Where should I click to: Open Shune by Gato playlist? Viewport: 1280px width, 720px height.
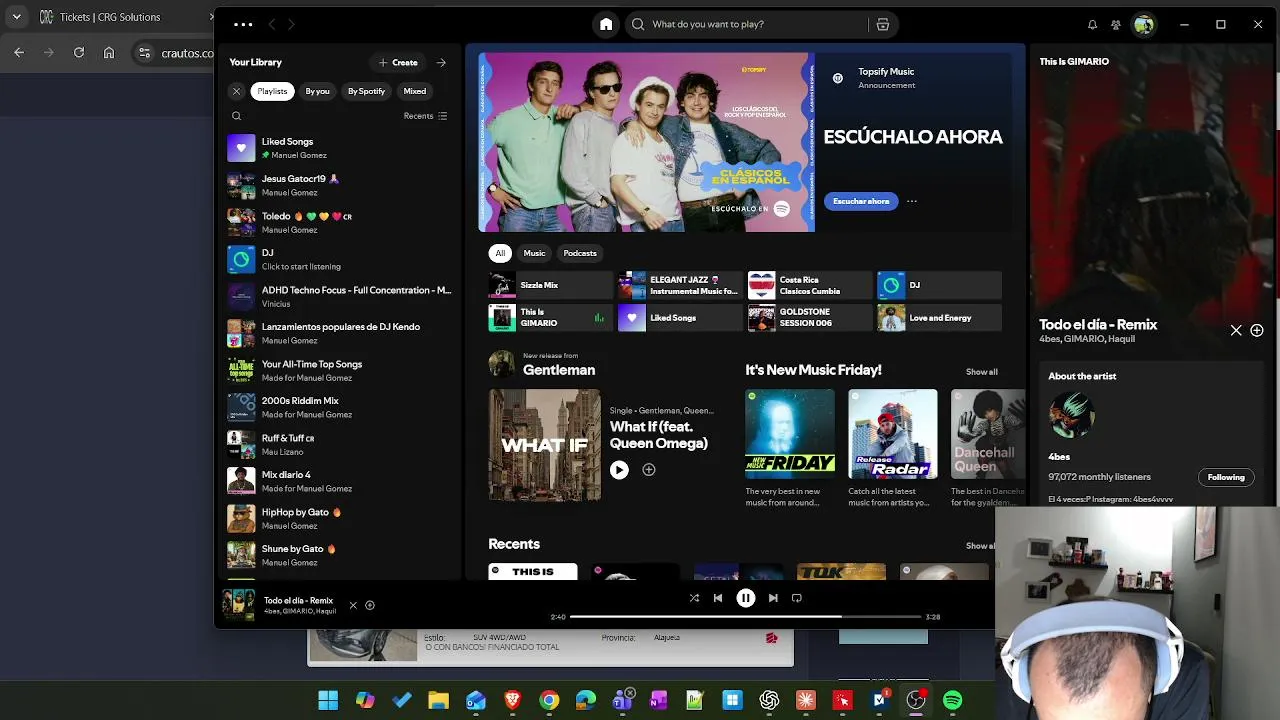tap(340, 555)
